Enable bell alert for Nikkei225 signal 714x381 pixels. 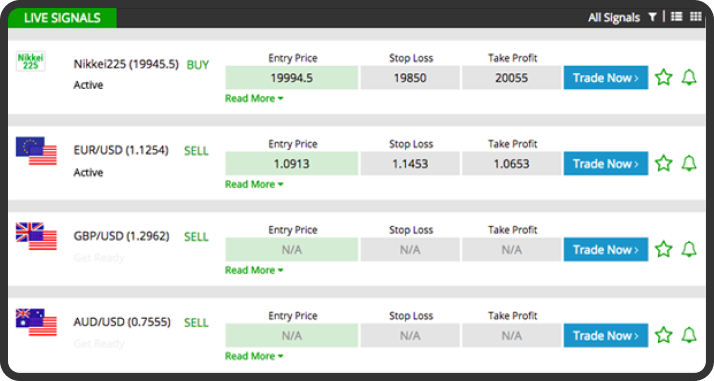click(x=689, y=77)
